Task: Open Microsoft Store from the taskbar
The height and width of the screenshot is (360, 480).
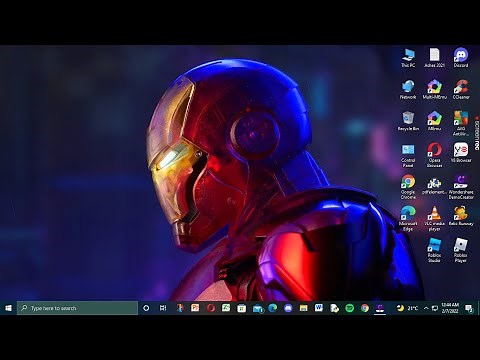Action: (x=242, y=308)
